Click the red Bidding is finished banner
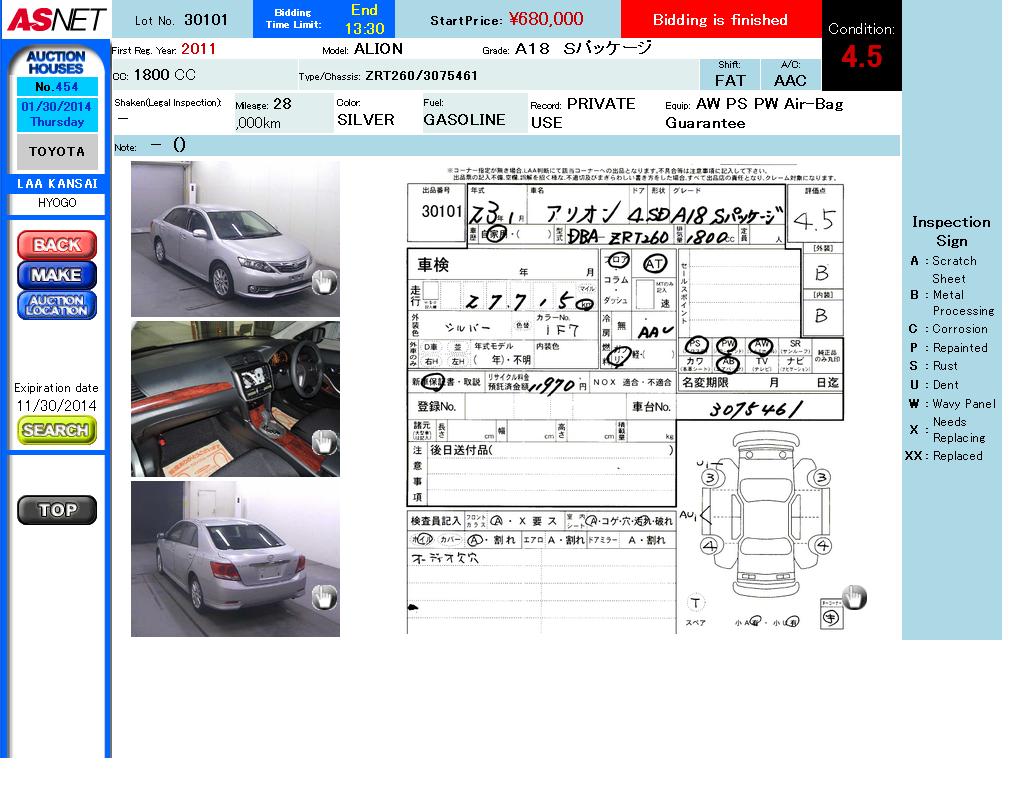The height and width of the screenshot is (802, 1010). [x=720, y=20]
